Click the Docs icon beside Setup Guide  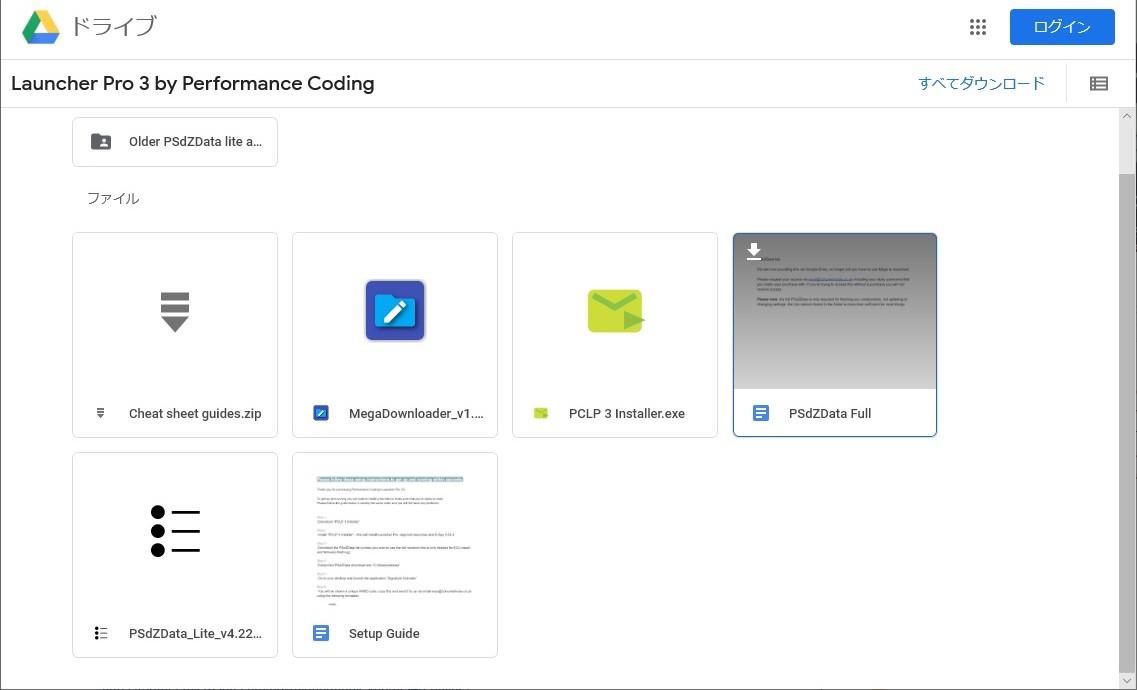321,633
